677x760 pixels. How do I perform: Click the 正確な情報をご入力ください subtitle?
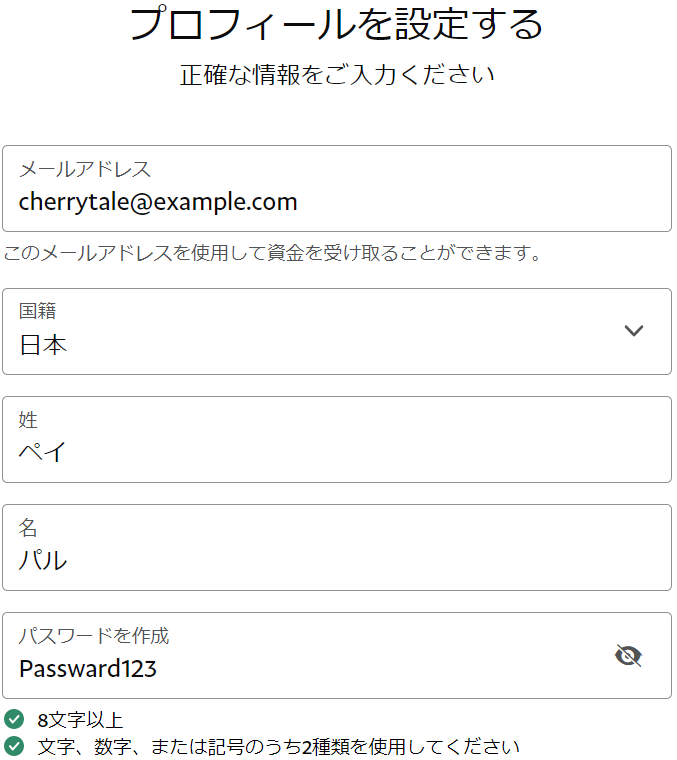[337, 75]
